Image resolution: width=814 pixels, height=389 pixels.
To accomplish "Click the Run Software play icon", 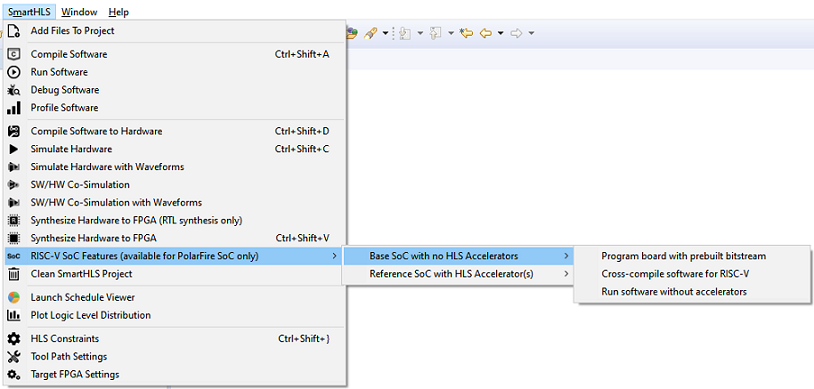I will click(x=14, y=72).
